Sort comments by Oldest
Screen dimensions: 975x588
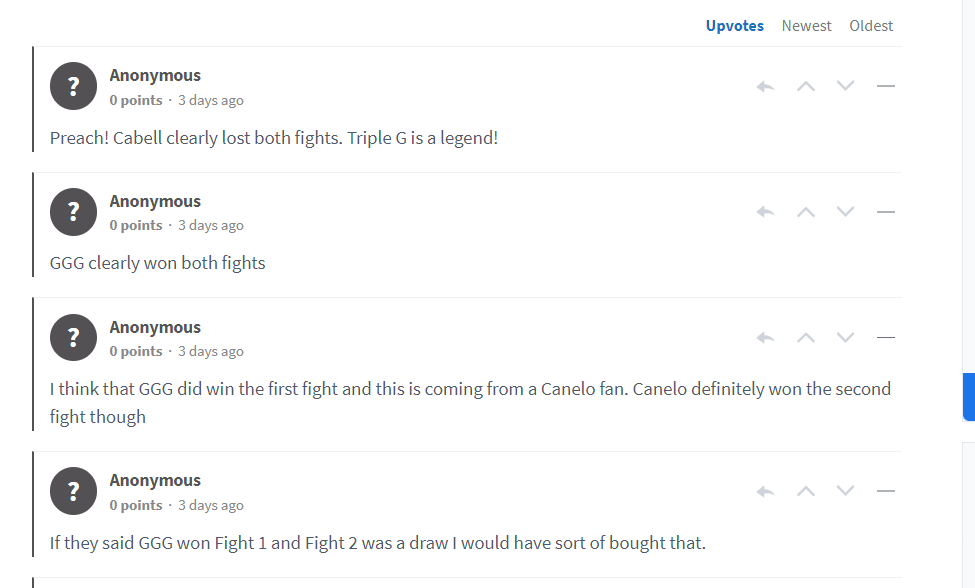871,26
